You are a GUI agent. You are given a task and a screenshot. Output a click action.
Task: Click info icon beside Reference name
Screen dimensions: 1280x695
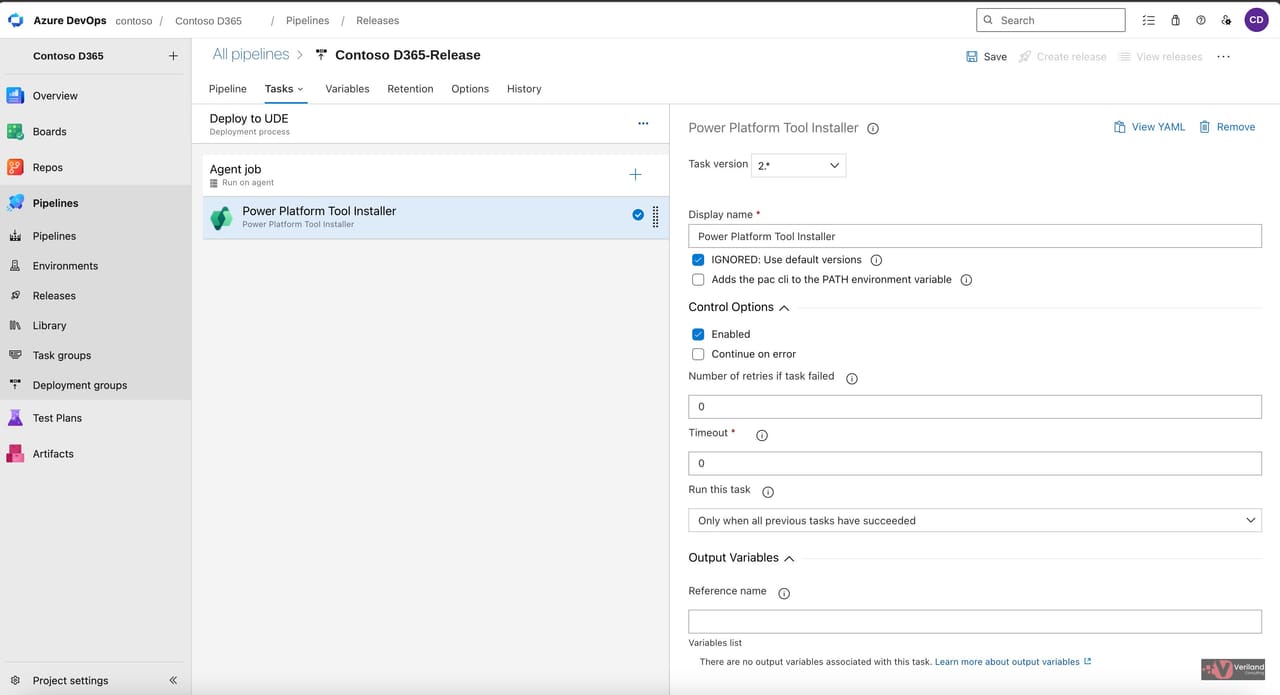point(784,594)
